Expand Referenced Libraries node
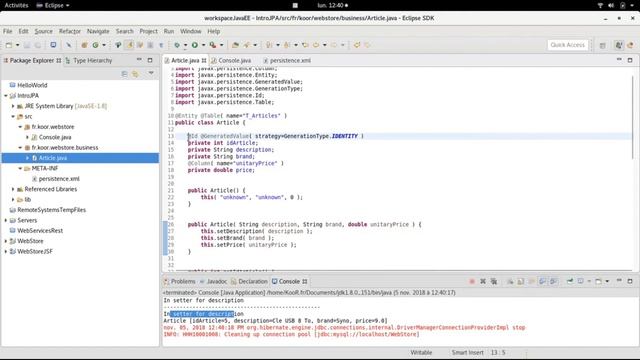This screenshot has width=640, height=360. coord(13,189)
